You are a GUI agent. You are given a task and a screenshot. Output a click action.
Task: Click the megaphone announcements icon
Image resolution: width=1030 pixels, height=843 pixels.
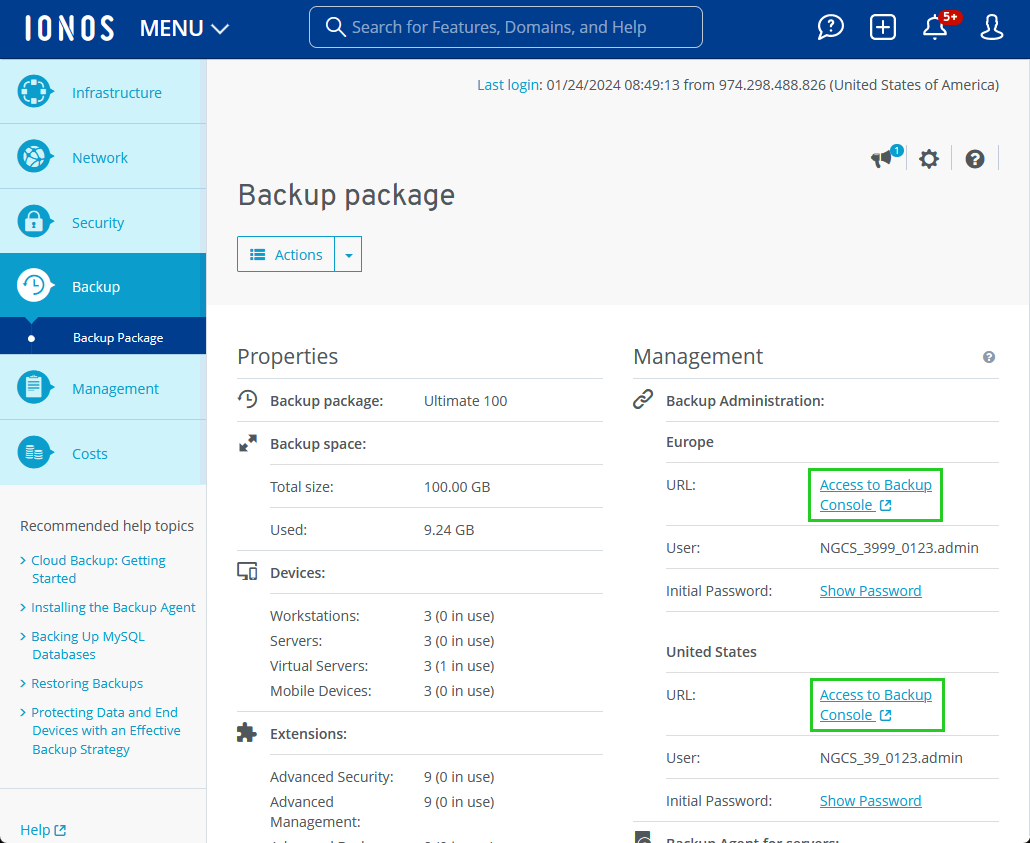click(x=882, y=158)
